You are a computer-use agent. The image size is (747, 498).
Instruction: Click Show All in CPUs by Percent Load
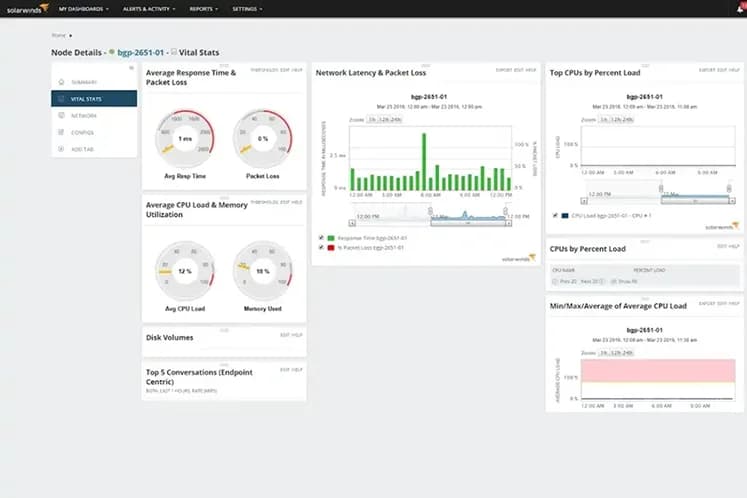(625, 282)
